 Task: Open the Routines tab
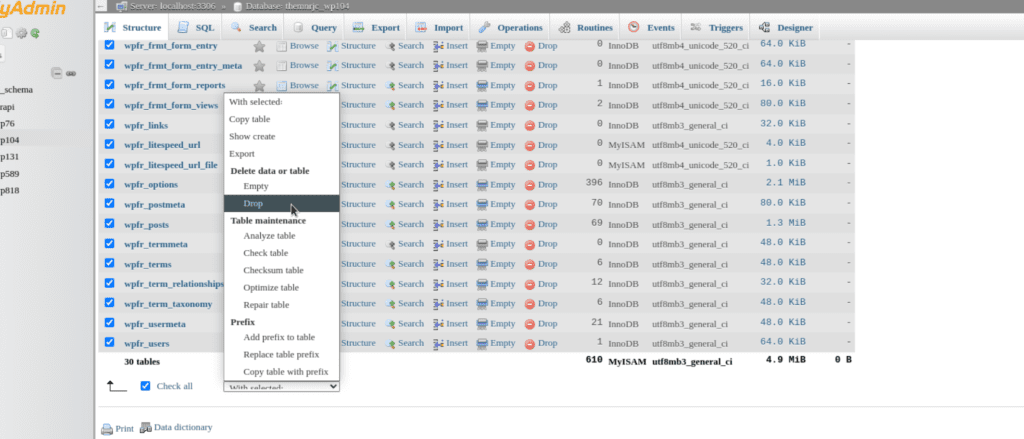586,28
